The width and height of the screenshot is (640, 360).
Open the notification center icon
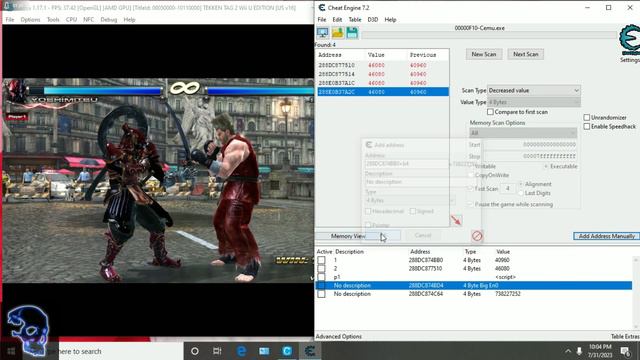click(x=625, y=351)
